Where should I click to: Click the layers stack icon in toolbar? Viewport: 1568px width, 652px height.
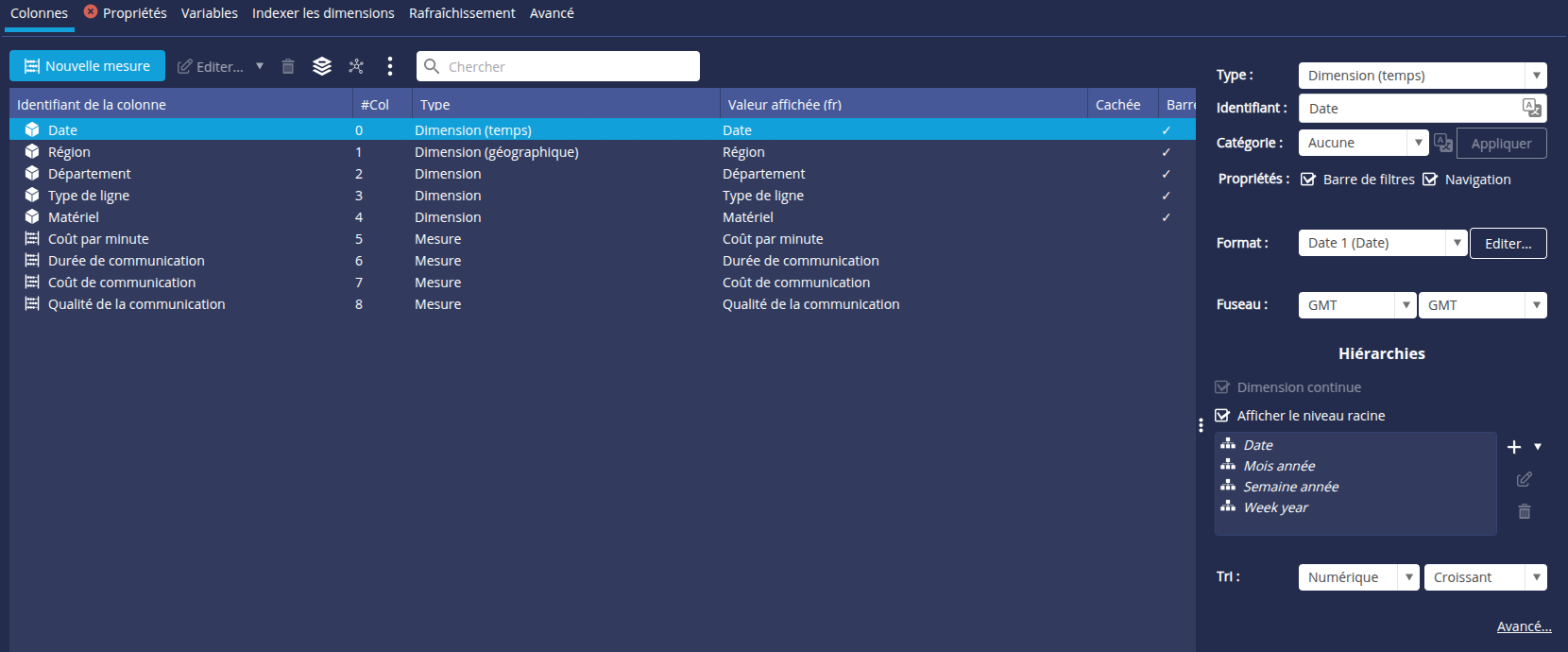tap(322, 66)
